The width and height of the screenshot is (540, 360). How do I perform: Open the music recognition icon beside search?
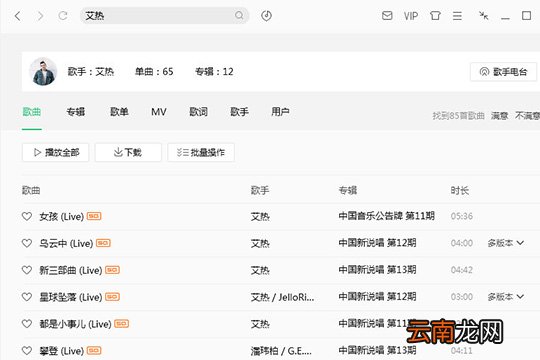point(266,16)
